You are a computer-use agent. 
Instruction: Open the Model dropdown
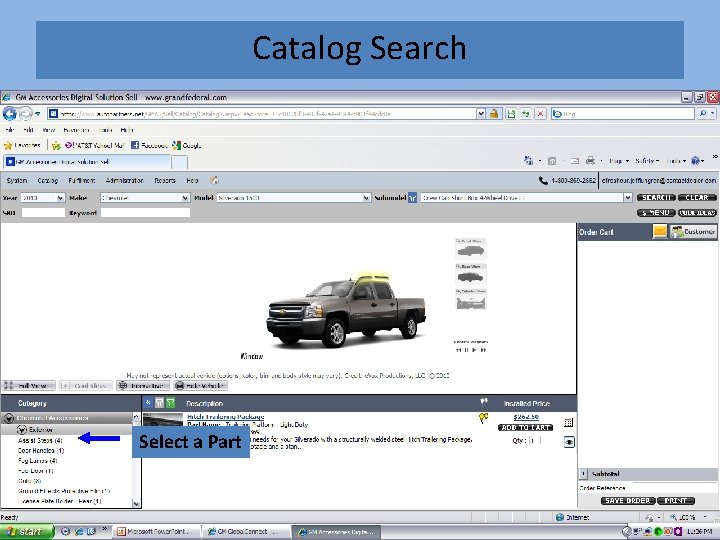click(x=294, y=197)
